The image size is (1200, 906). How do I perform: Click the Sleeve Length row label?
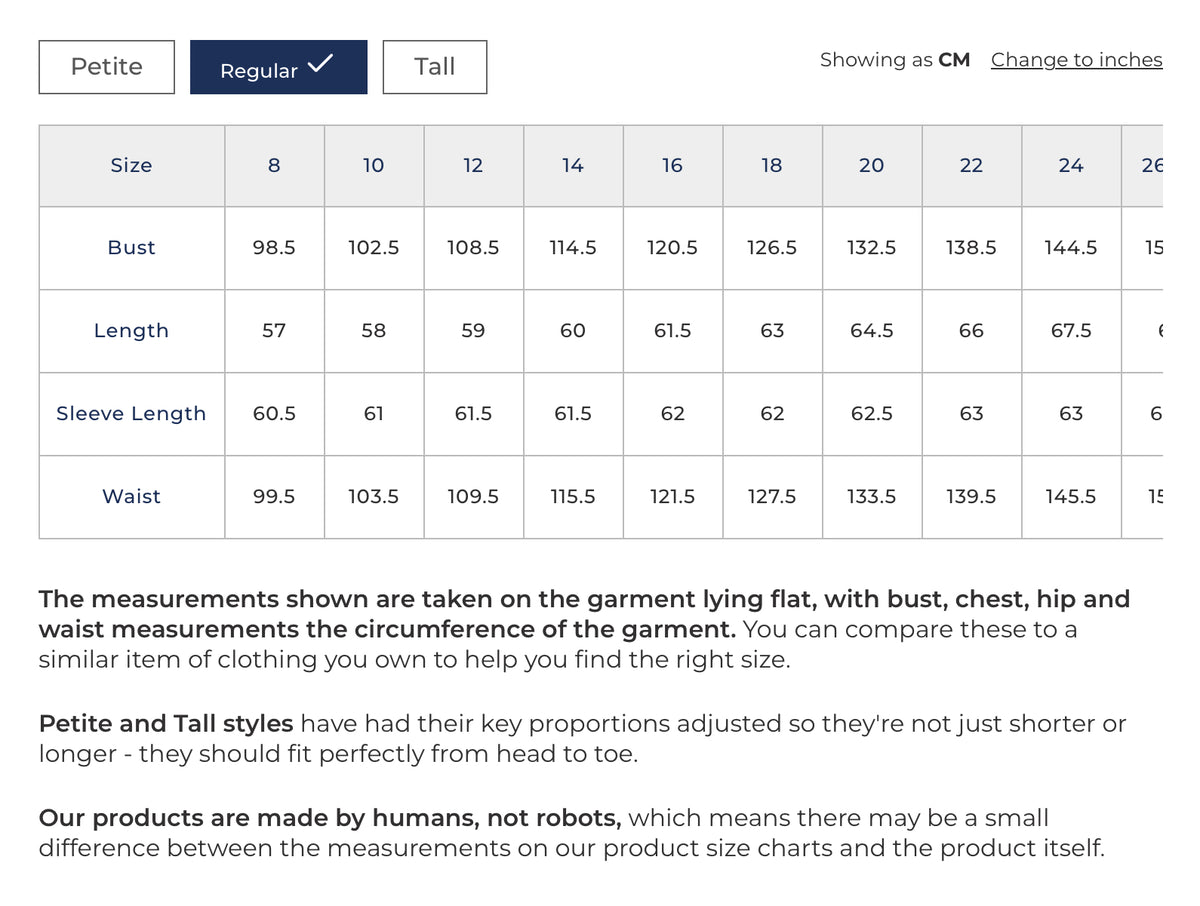click(x=131, y=414)
